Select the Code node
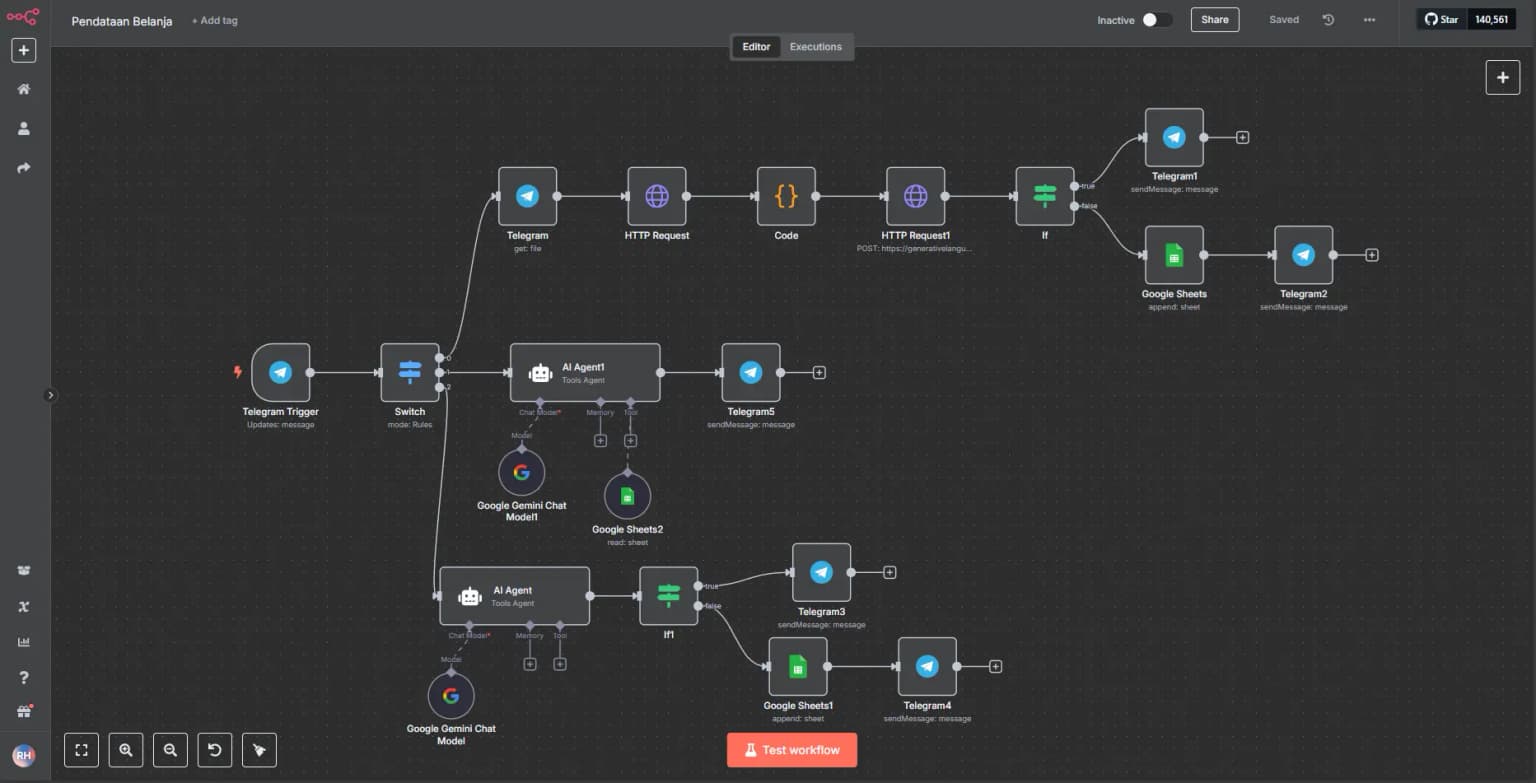The height and width of the screenshot is (783, 1536). pos(786,196)
